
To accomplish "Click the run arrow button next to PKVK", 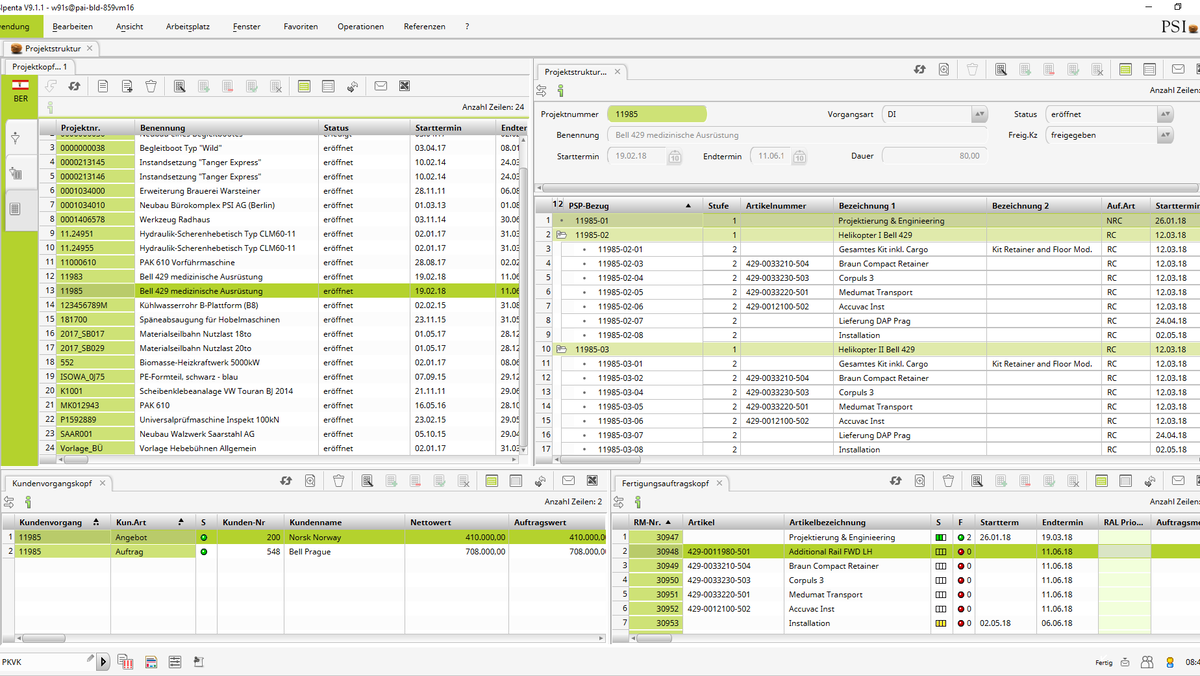I will (104, 661).
